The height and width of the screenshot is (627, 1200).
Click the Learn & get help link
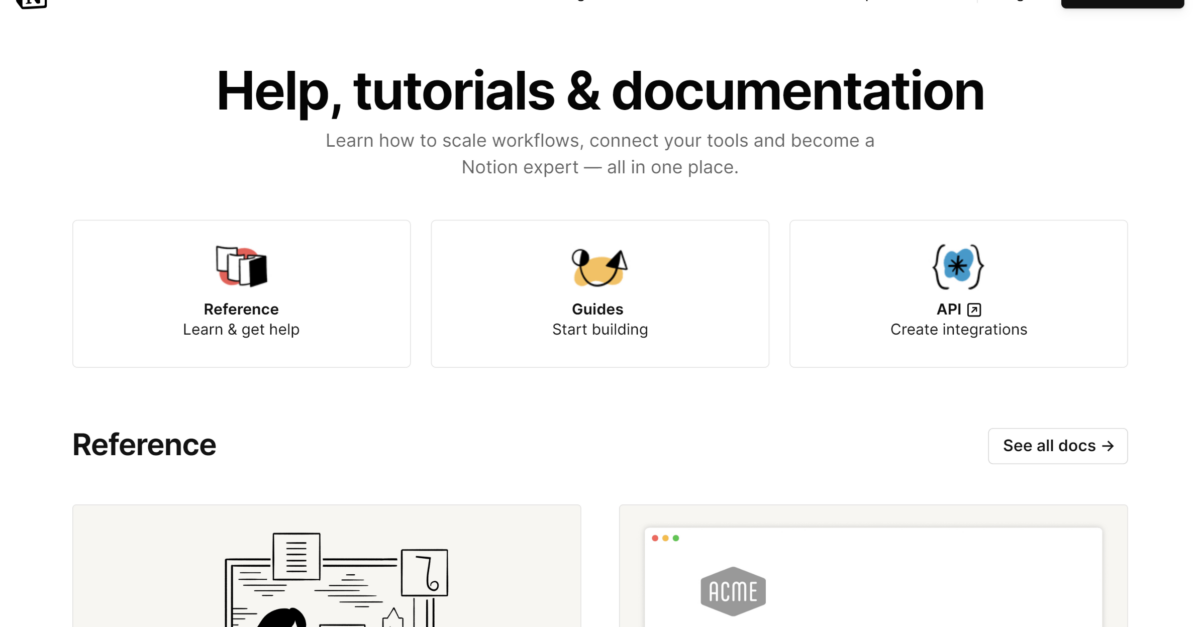tap(241, 329)
